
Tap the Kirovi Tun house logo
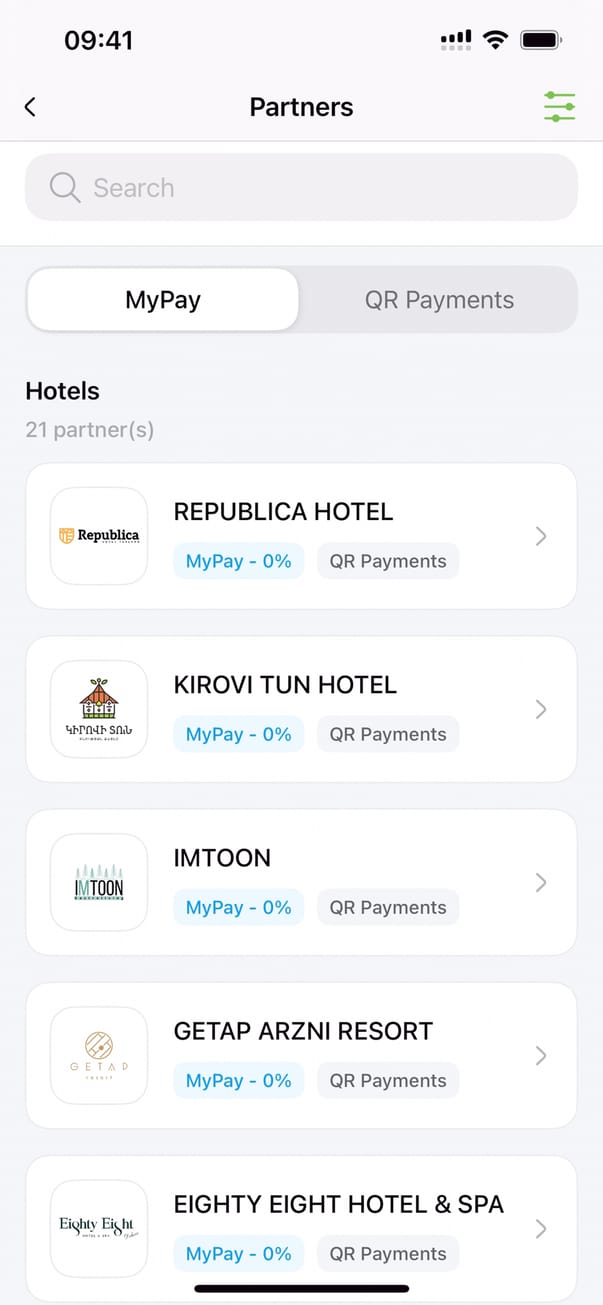pyautogui.click(x=99, y=709)
